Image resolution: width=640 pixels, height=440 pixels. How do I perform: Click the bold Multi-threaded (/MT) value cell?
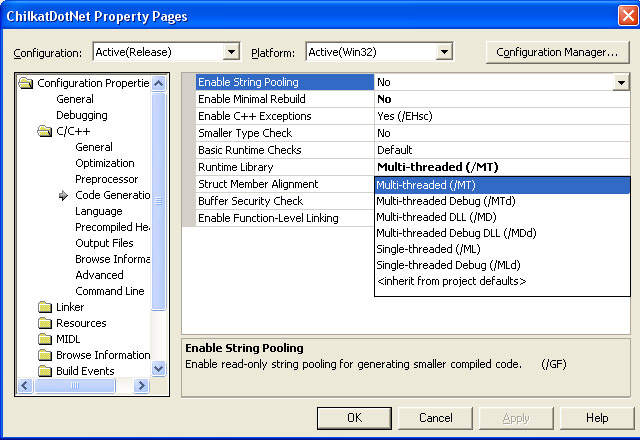point(502,167)
